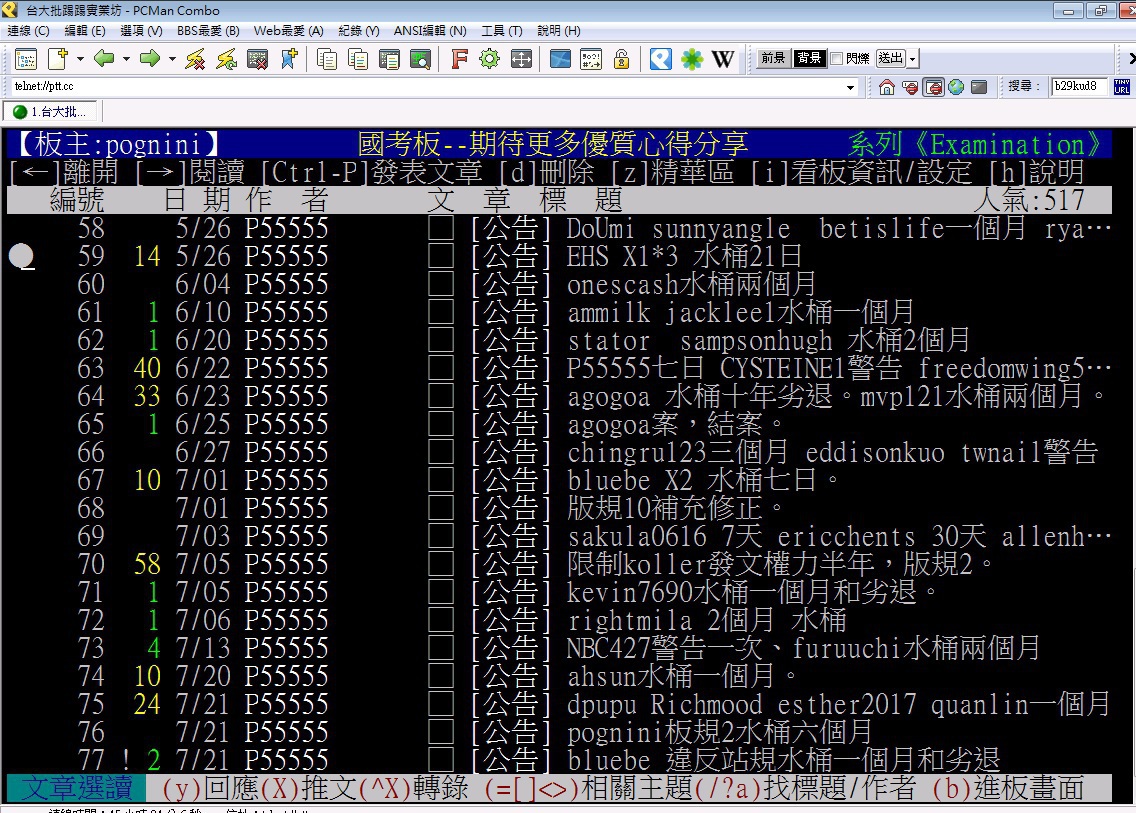Click the Tiny URL icon

[x=1121, y=87]
